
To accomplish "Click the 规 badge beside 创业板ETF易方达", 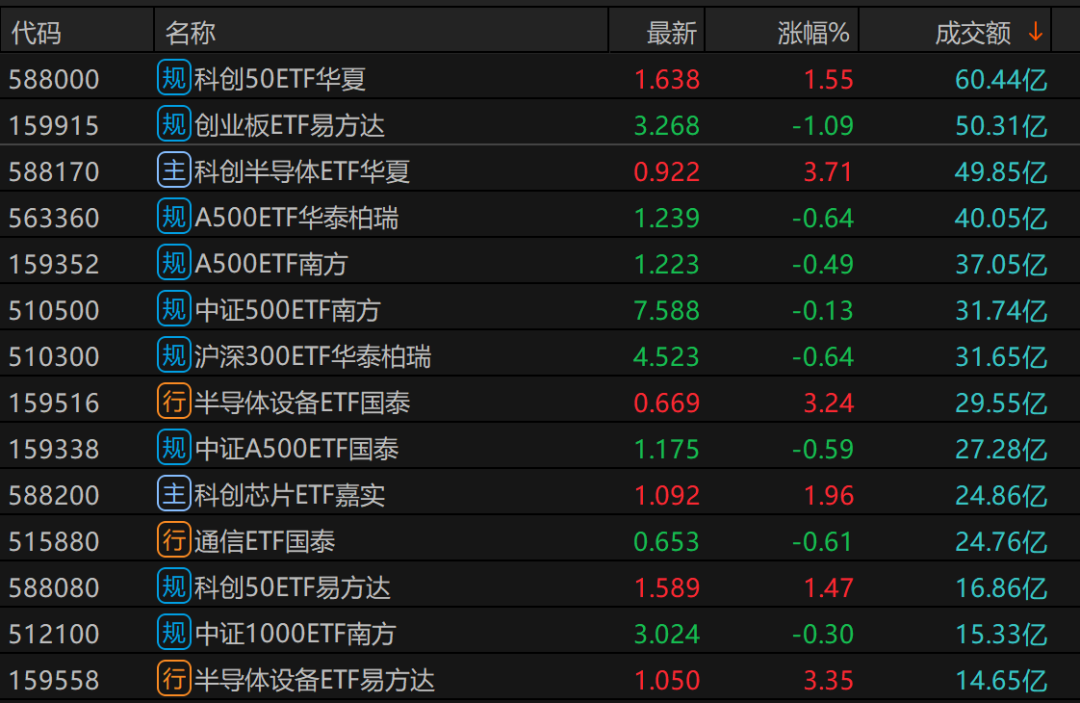I will (174, 124).
